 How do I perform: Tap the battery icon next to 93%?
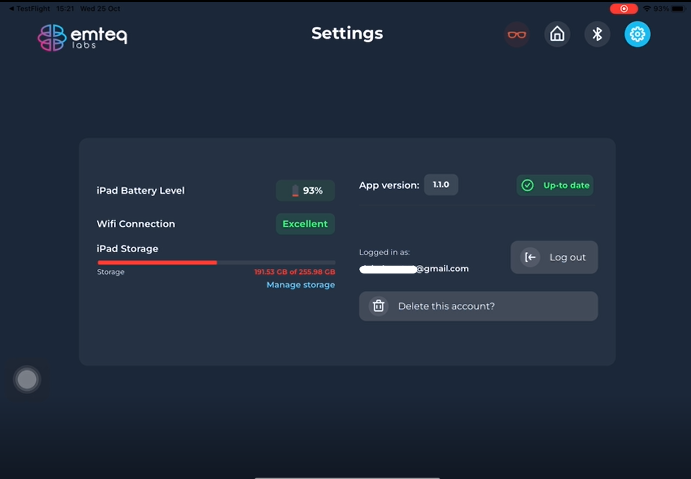click(295, 191)
